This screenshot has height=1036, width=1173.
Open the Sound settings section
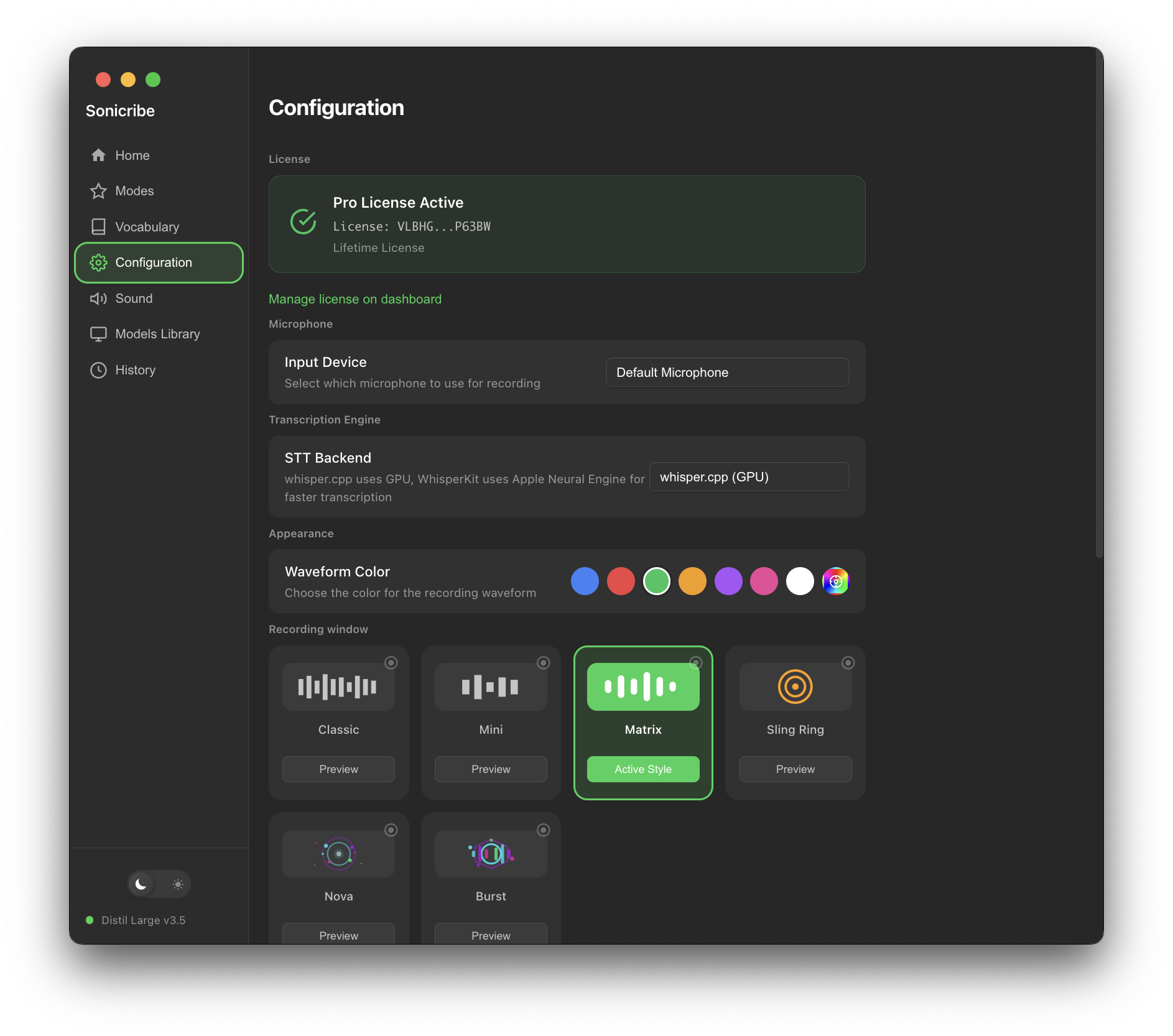pos(159,298)
